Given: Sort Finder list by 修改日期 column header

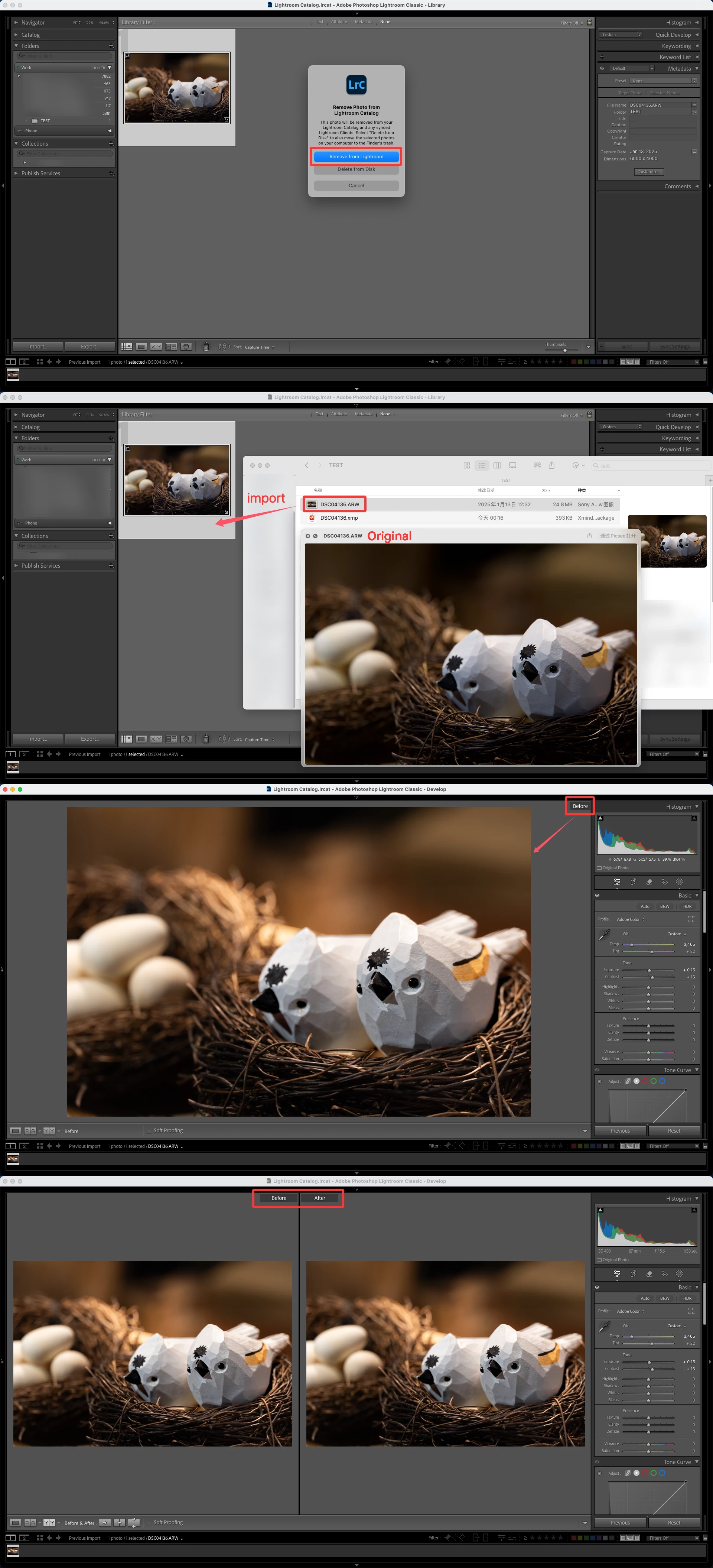Looking at the screenshot, I should pos(486,491).
